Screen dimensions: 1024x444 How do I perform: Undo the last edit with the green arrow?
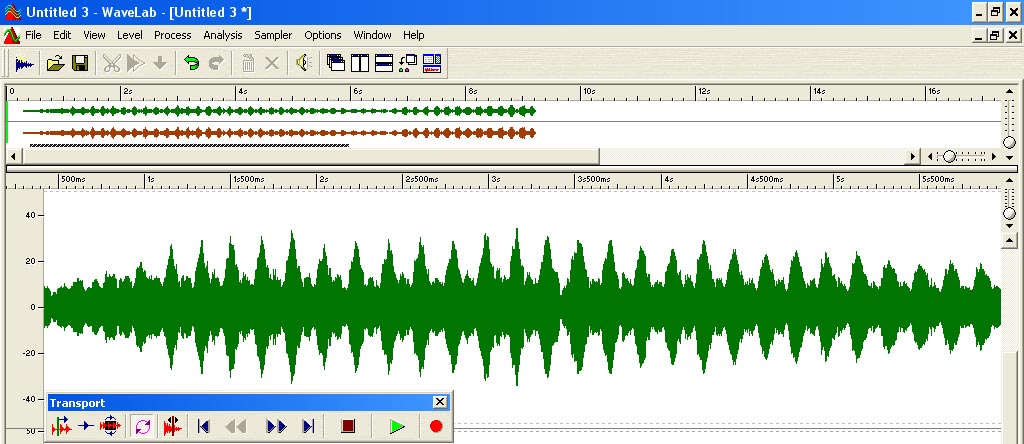click(191, 63)
